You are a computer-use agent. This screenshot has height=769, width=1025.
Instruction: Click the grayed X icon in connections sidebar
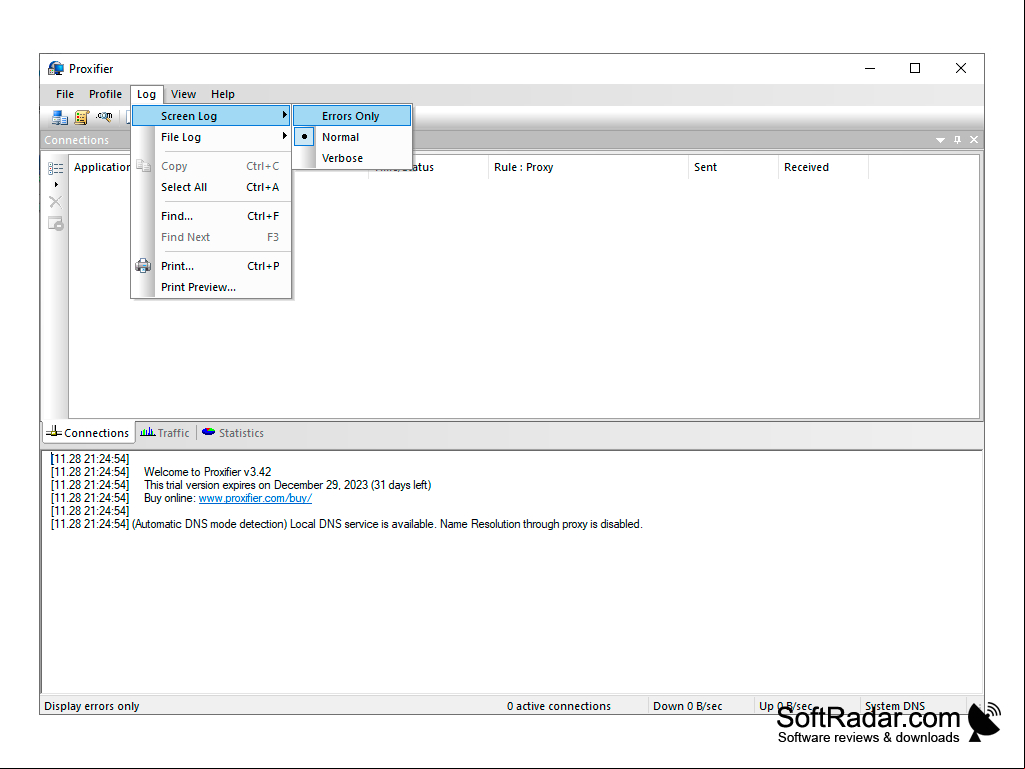[56, 202]
